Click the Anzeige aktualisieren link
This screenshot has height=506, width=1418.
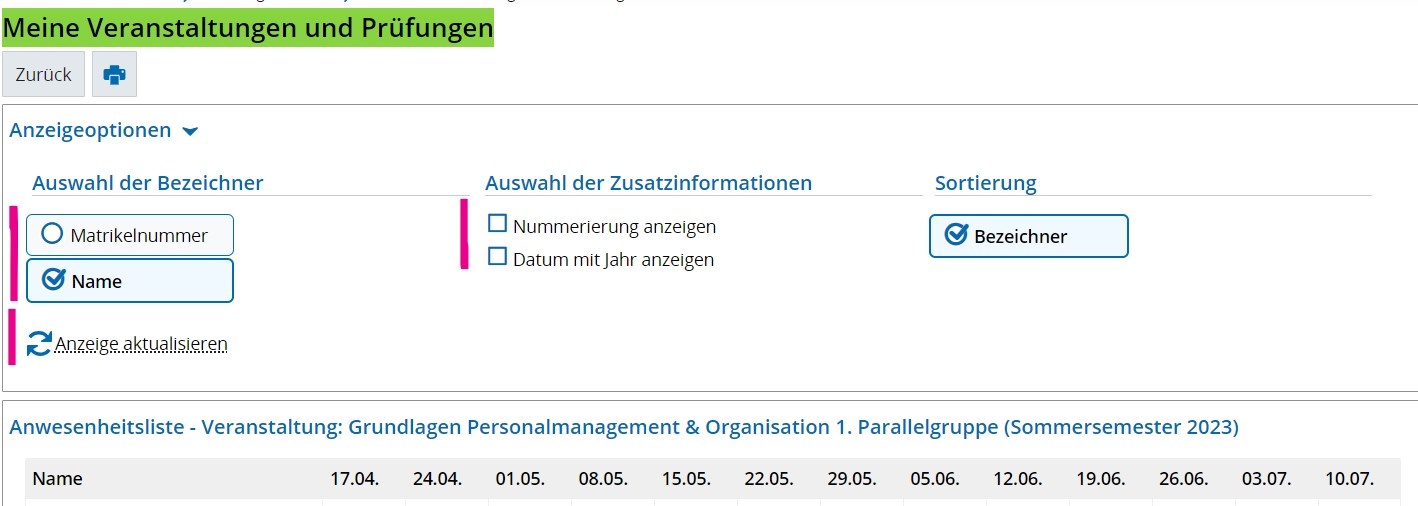tap(141, 344)
